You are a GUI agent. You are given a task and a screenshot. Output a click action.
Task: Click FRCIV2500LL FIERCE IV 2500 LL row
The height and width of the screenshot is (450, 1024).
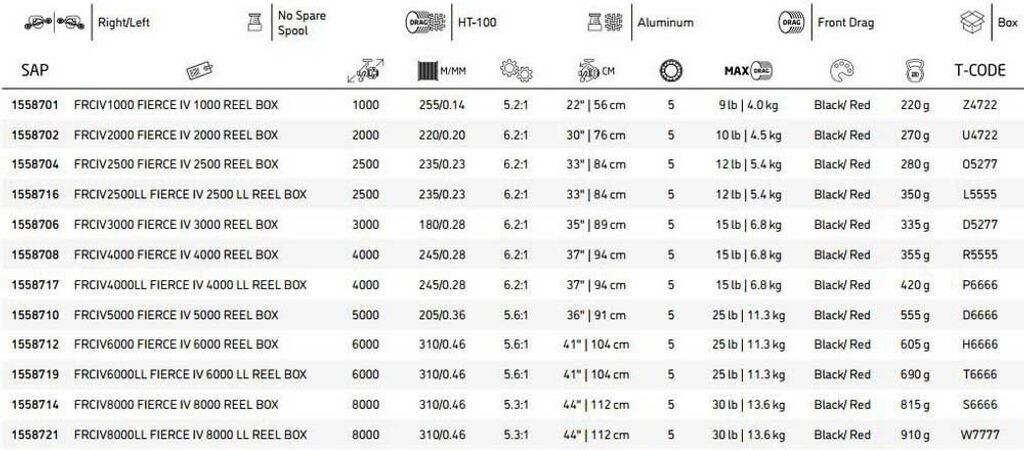[190, 195]
